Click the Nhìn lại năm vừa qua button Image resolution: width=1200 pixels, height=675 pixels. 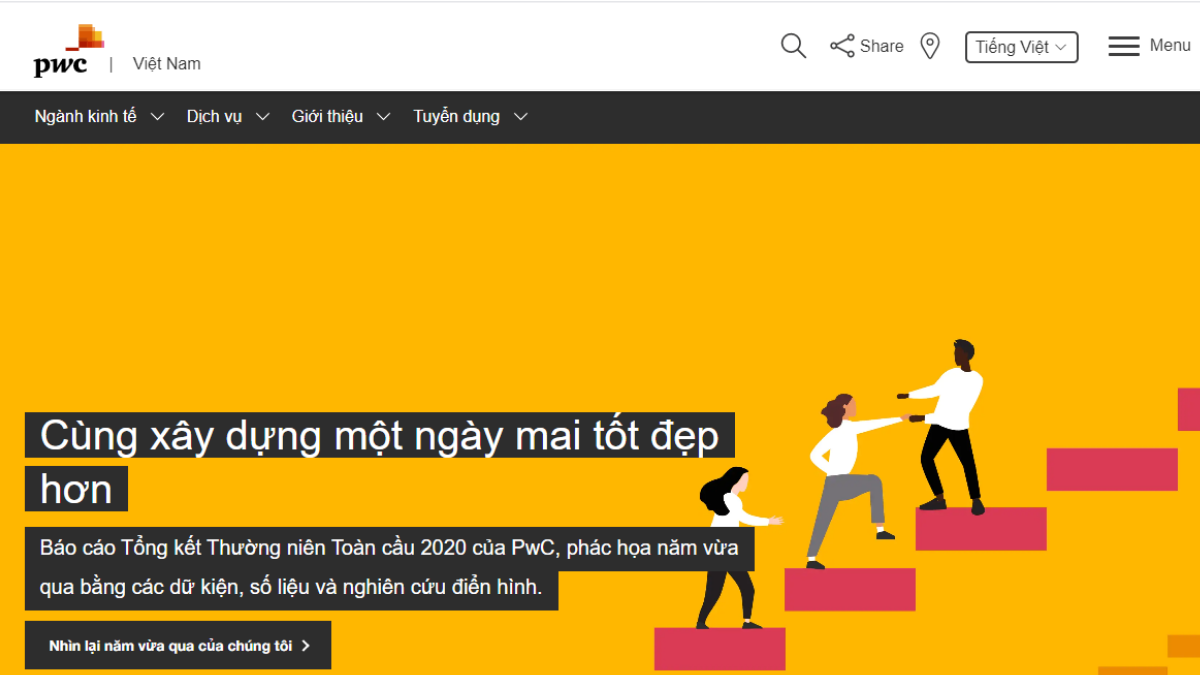(x=178, y=645)
